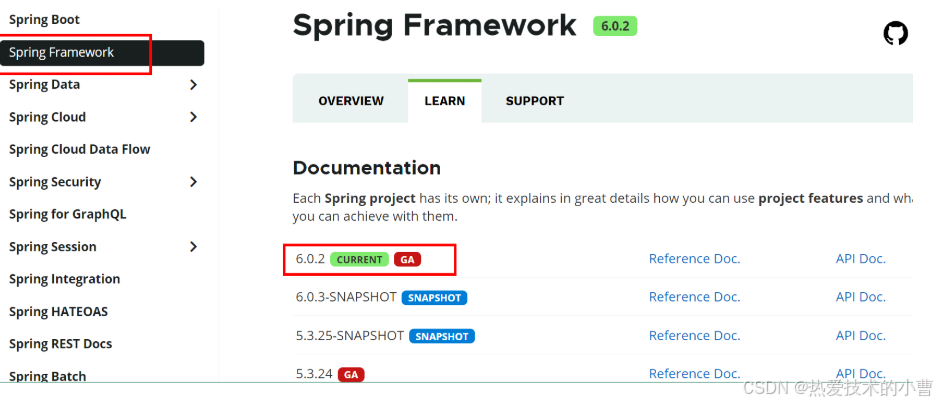The image size is (937, 403).
Task: Click the red GA badge beside 5.3.24
Action: point(351,375)
